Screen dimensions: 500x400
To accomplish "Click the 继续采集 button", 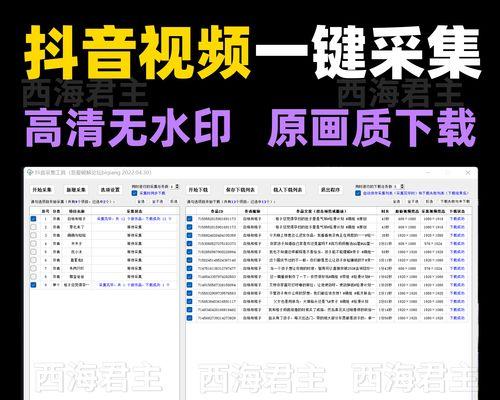I will tap(76, 190).
